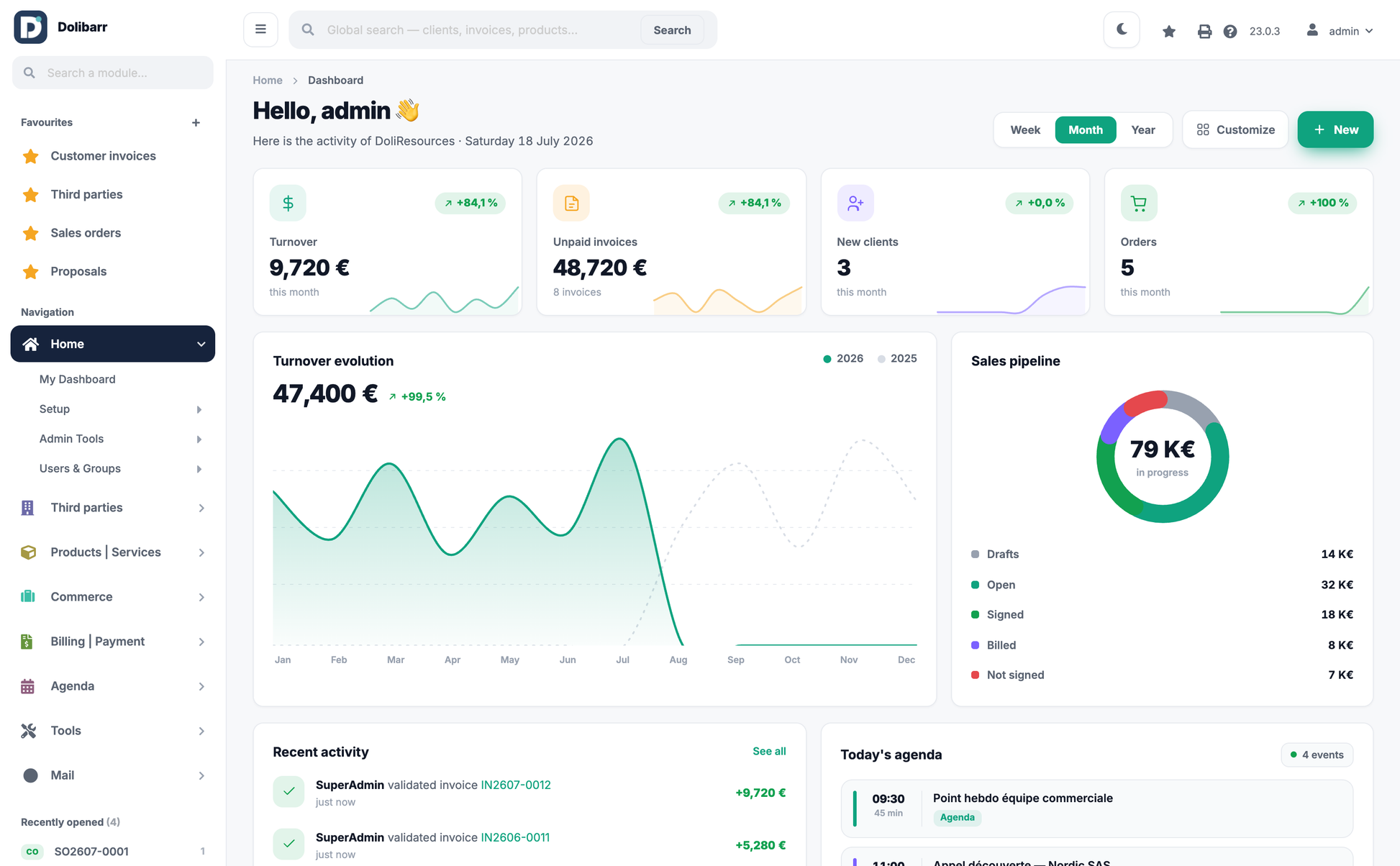
Task: Toggle the 2026 series legend
Action: pos(843,359)
